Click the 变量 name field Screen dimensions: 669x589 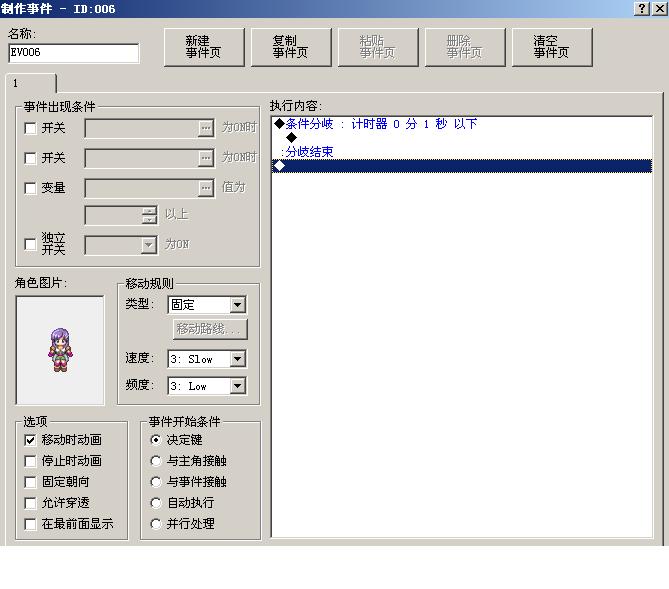click(142, 188)
